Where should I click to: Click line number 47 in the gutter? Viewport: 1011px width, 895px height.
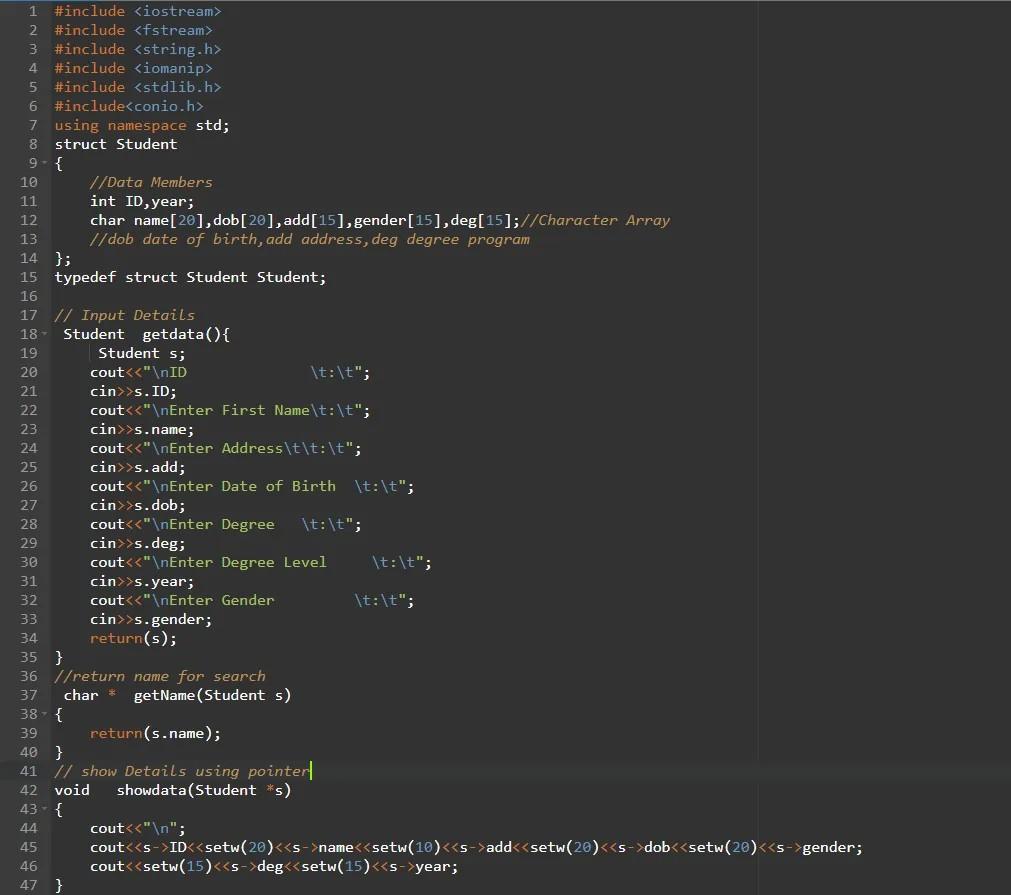(x=28, y=885)
